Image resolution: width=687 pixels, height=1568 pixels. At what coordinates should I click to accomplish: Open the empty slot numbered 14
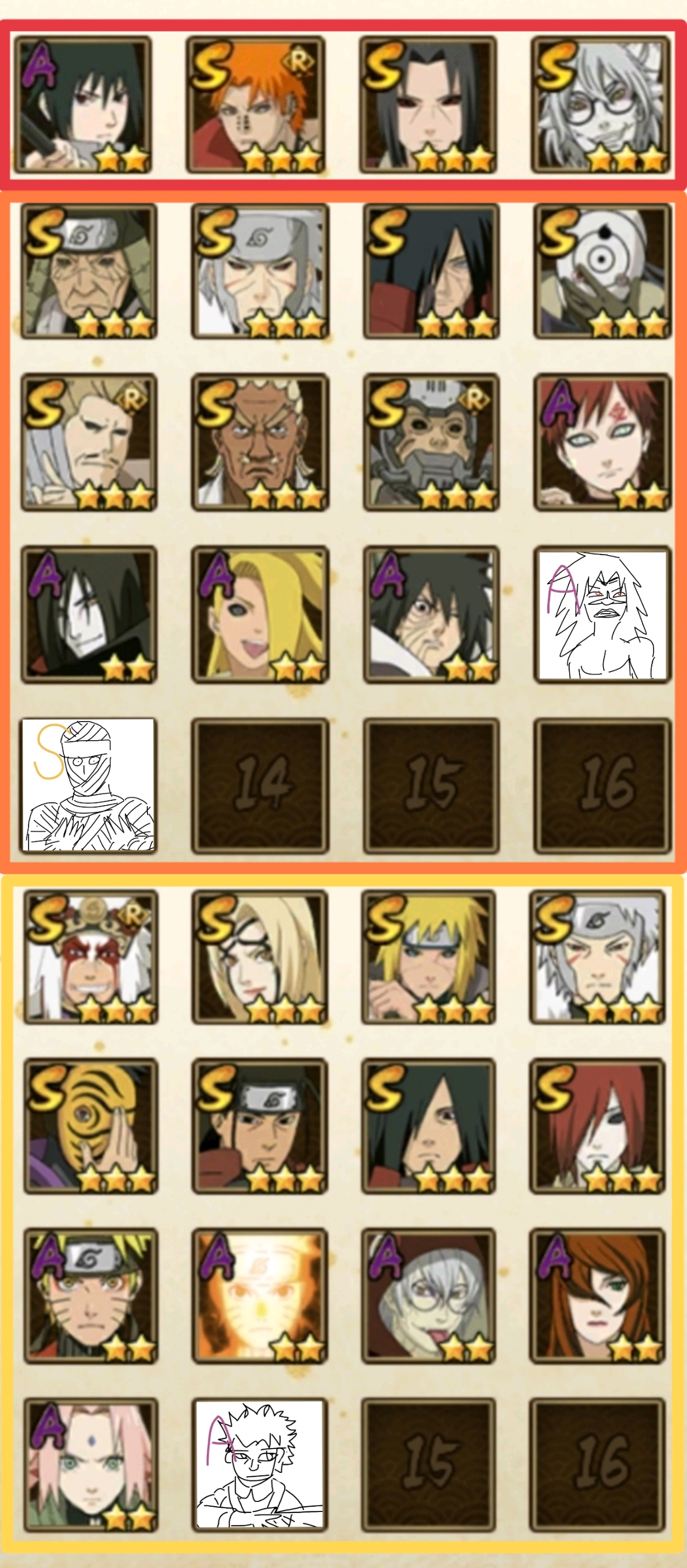click(260, 786)
